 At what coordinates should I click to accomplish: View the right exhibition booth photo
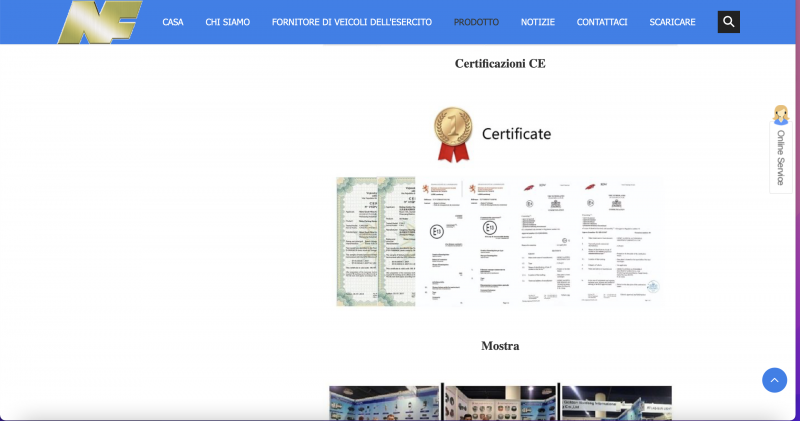tap(616, 402)
